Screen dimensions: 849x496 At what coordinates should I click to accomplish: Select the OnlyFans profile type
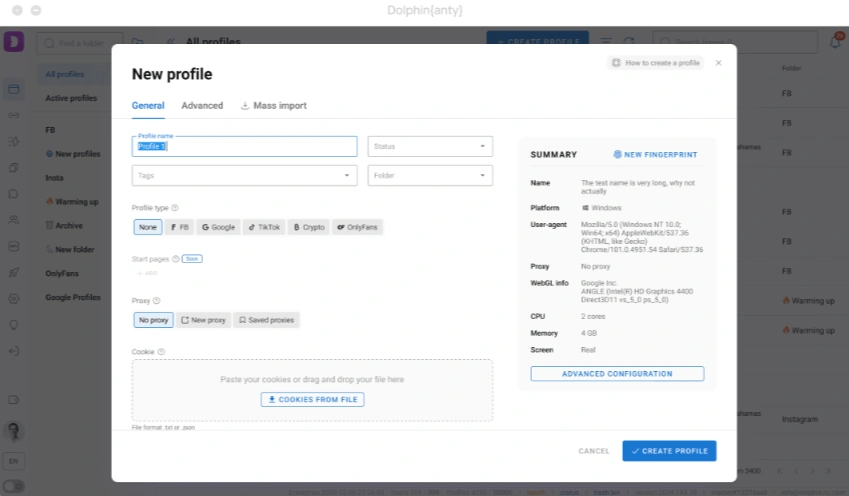[357, 227]
